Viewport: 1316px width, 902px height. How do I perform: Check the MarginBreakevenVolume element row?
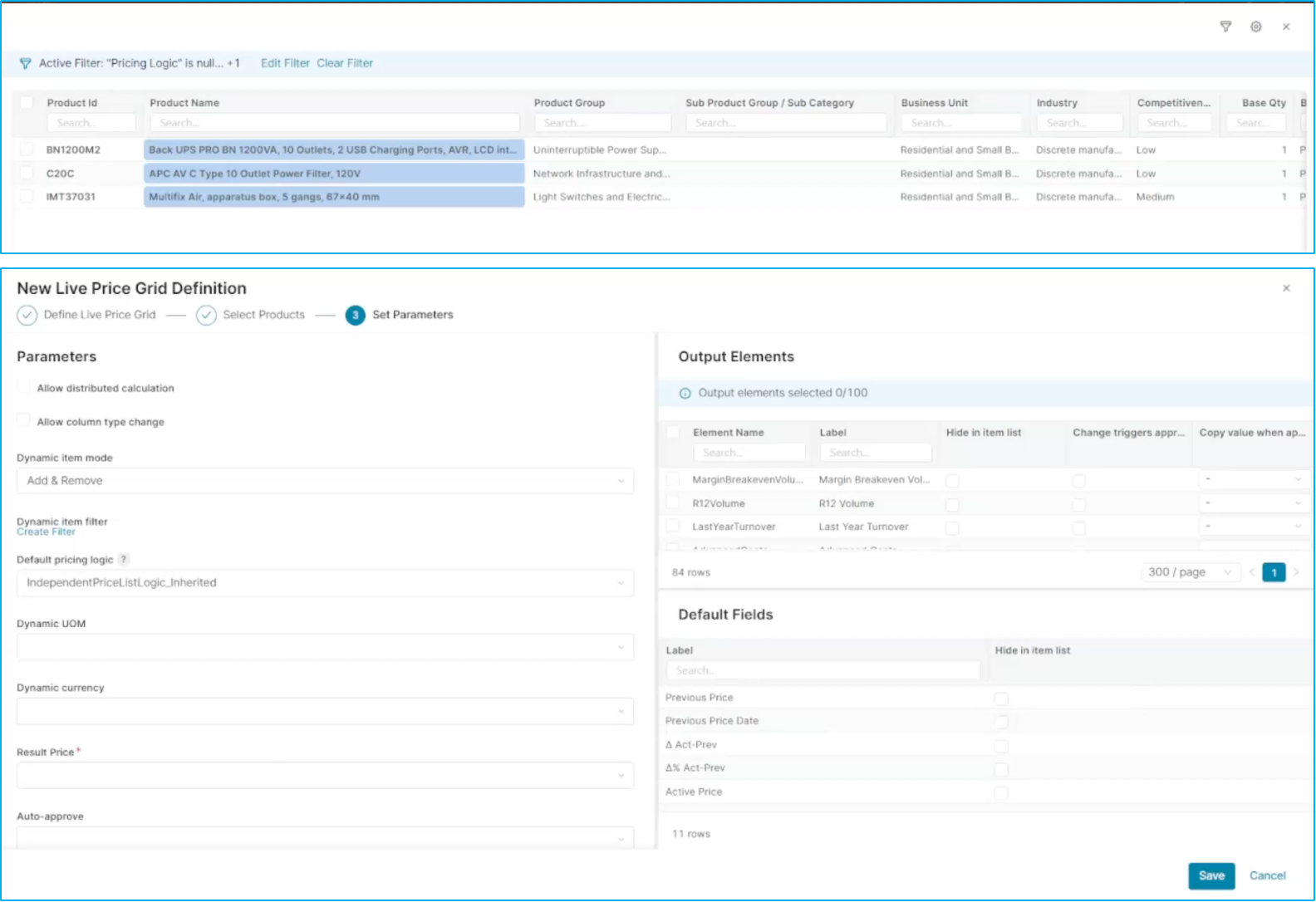click(673, 479)
